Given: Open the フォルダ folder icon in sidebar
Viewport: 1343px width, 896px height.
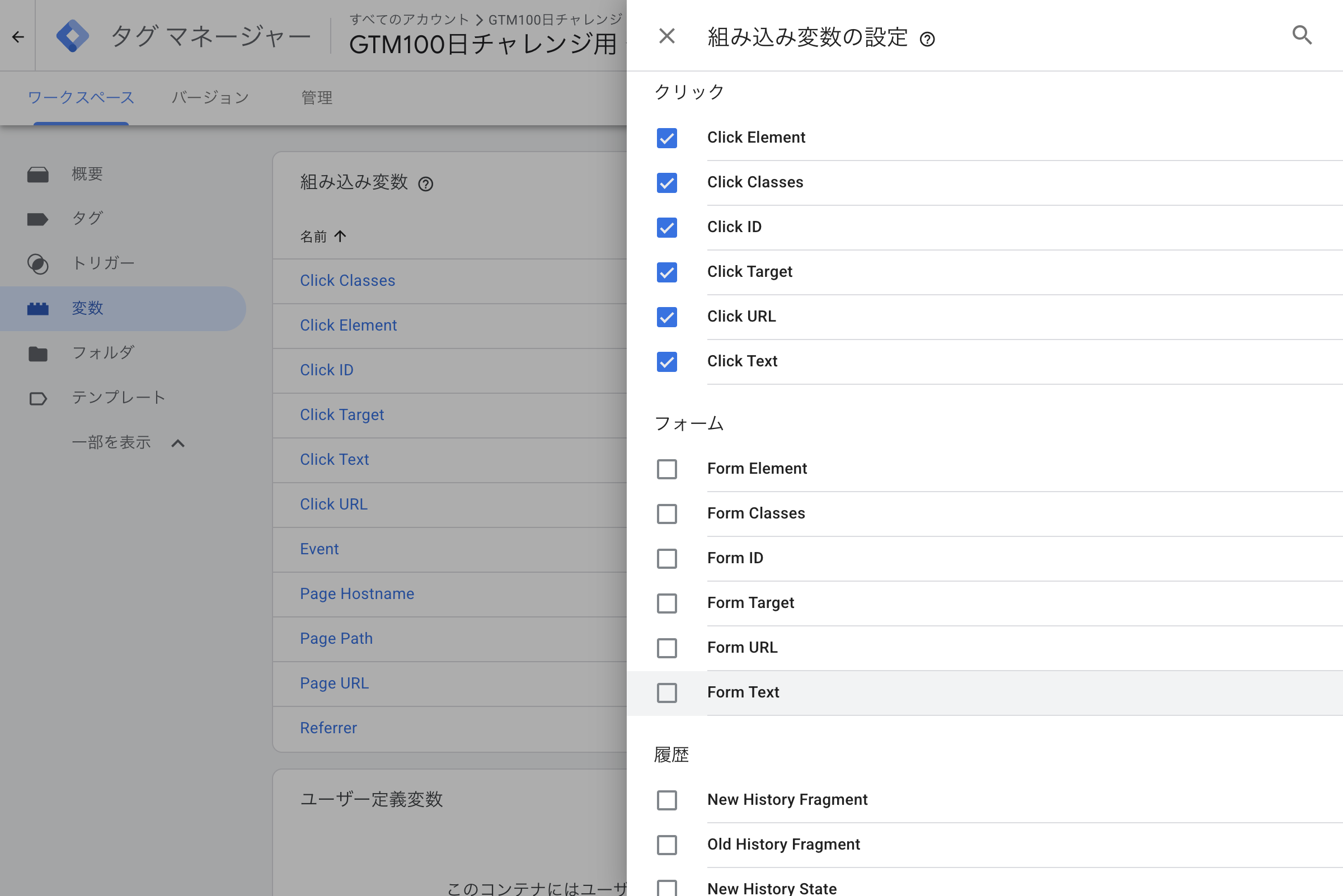Looking at the screenshot, I should point(37,353).
